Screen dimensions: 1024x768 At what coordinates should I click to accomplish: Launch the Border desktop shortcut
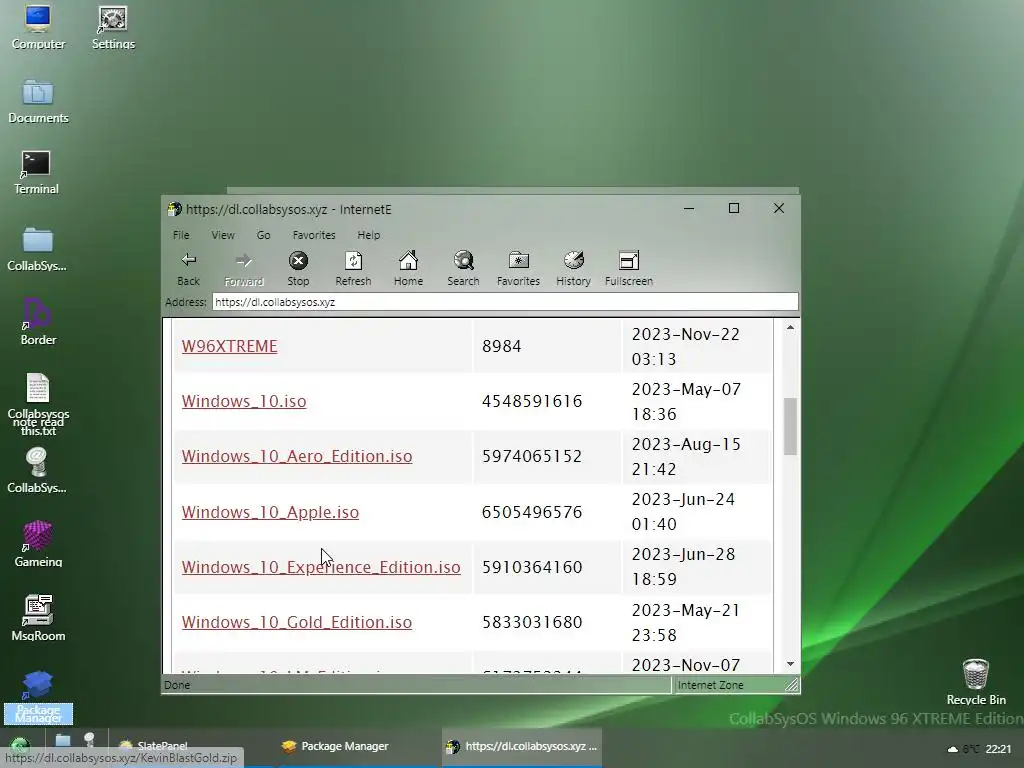point(38,322)
